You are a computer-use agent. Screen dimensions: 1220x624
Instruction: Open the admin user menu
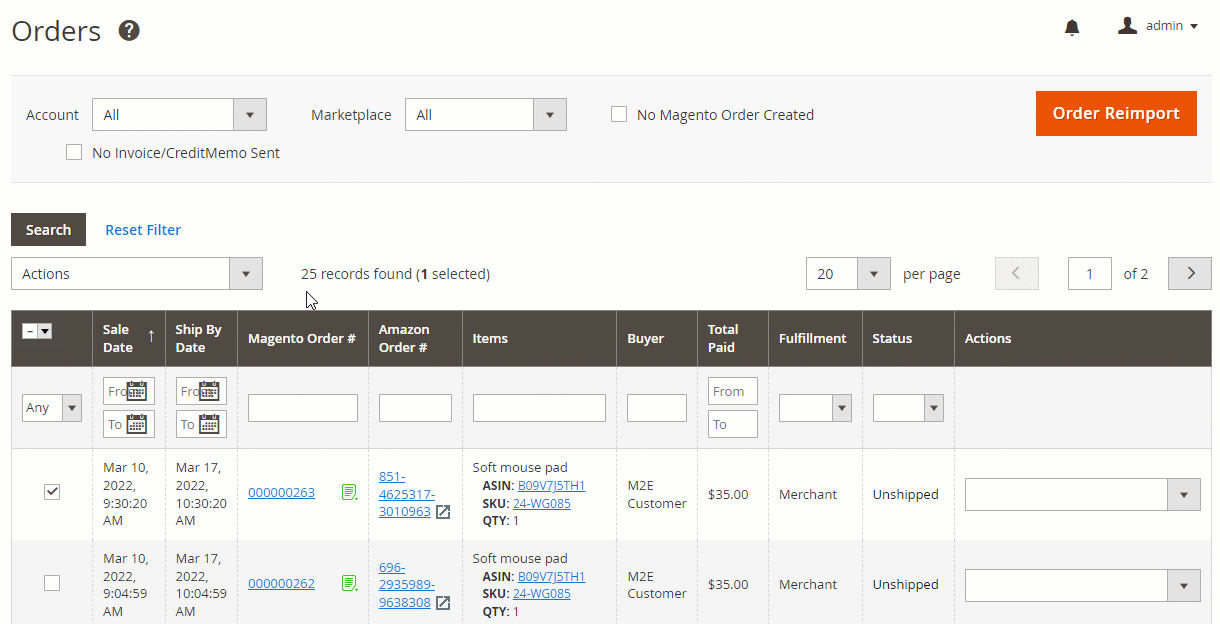pyautogui.click(x=1158, y=26)
